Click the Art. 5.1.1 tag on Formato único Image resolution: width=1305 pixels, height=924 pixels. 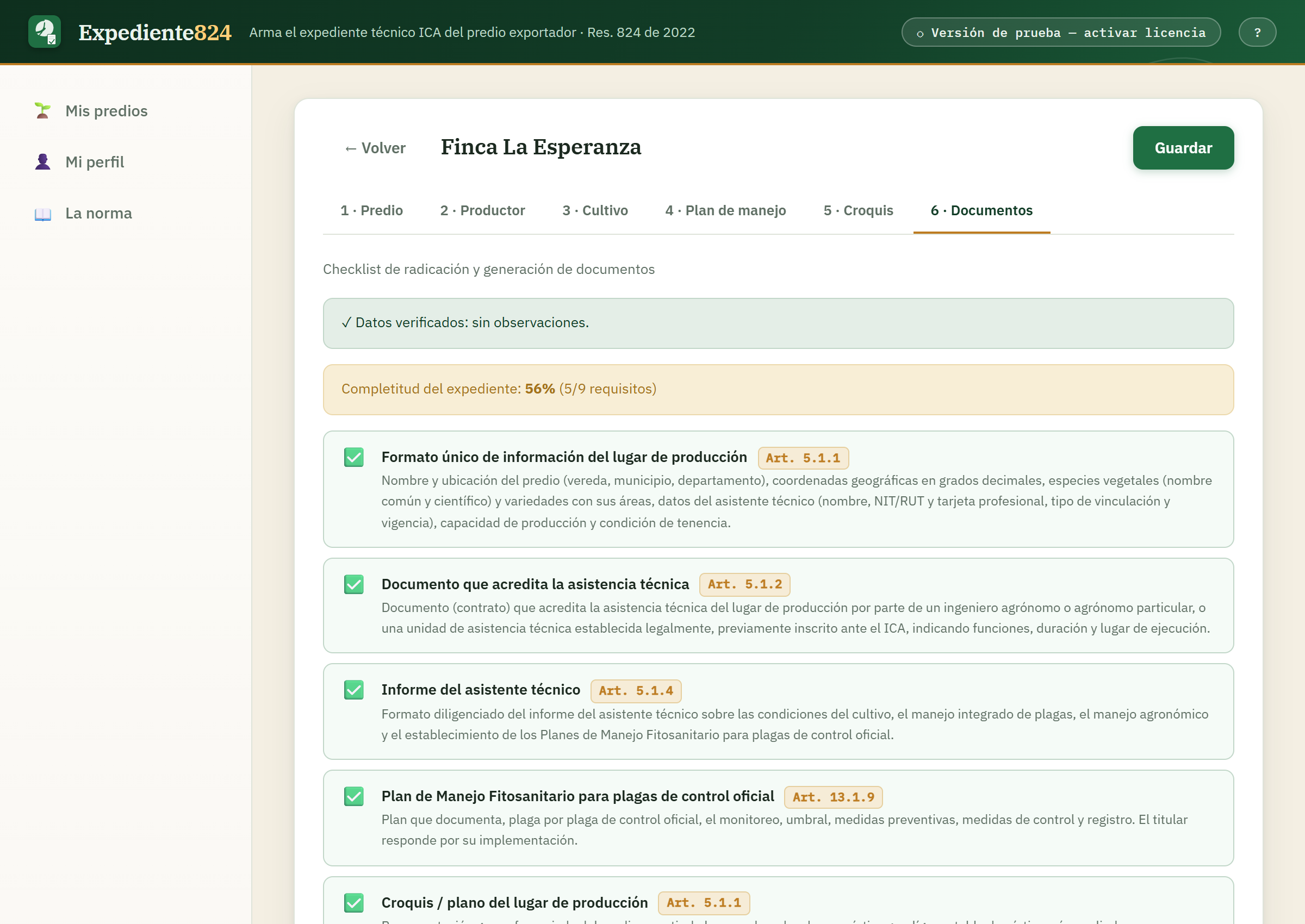point(803,458)
